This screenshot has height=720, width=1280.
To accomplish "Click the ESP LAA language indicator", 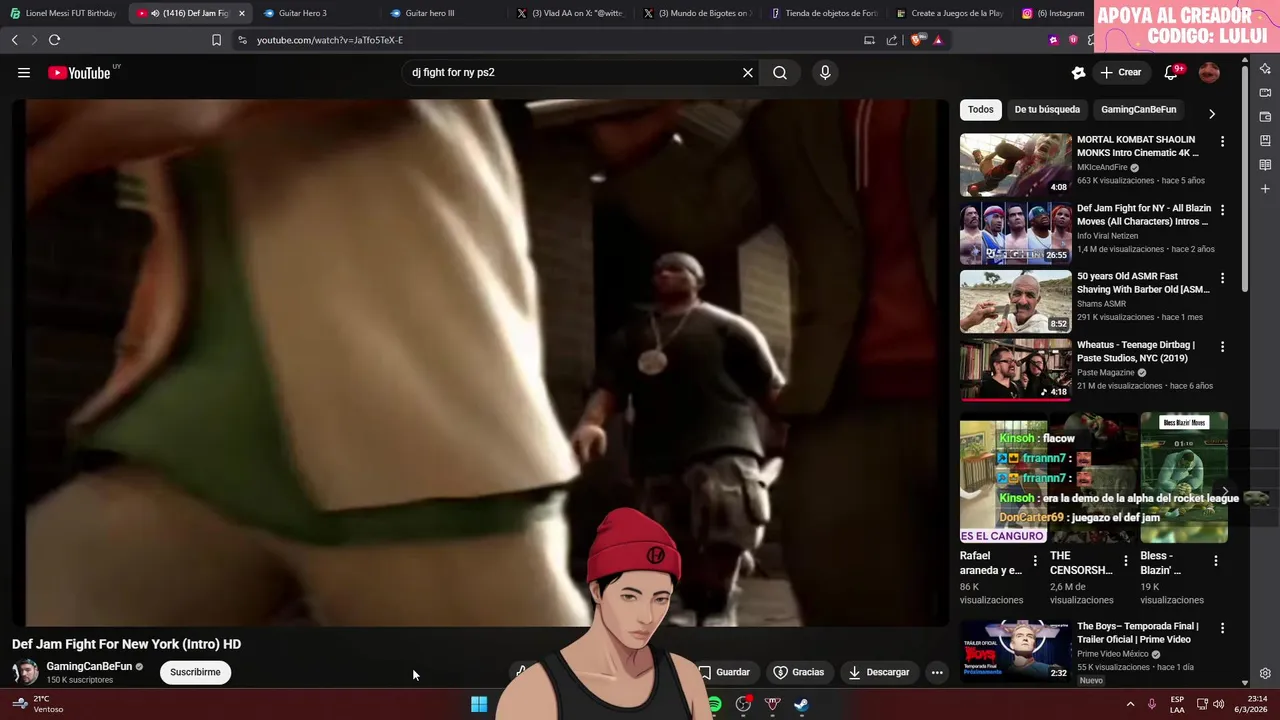I will [x=1177, y=704].
